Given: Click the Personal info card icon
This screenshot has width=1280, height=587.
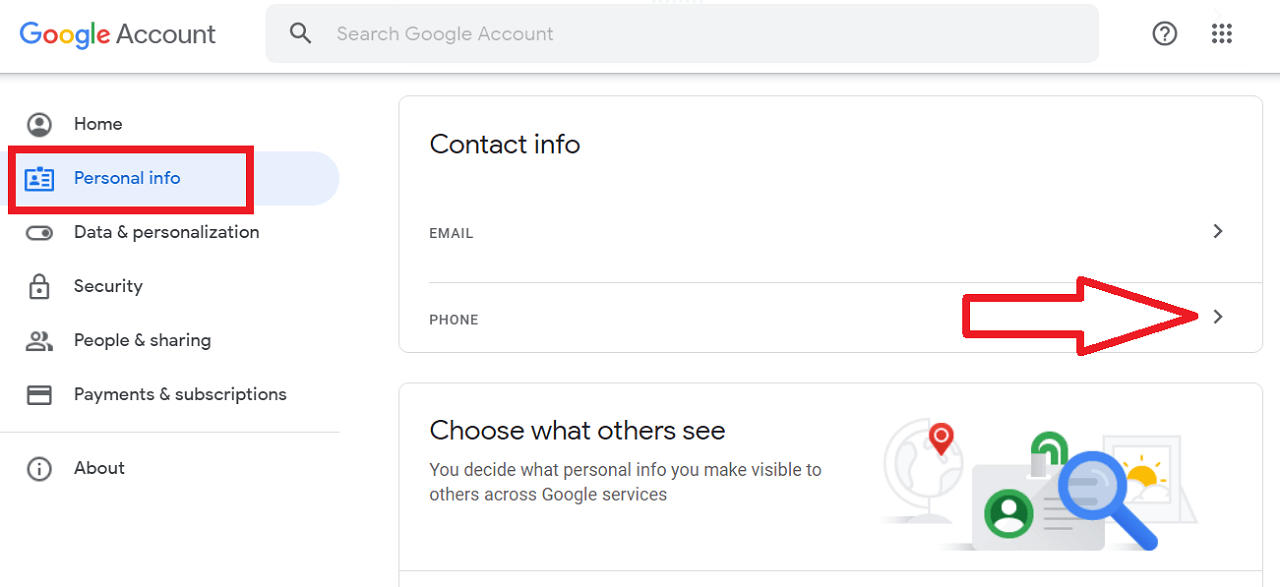Looking at the screenshot, I should (39, 179).
